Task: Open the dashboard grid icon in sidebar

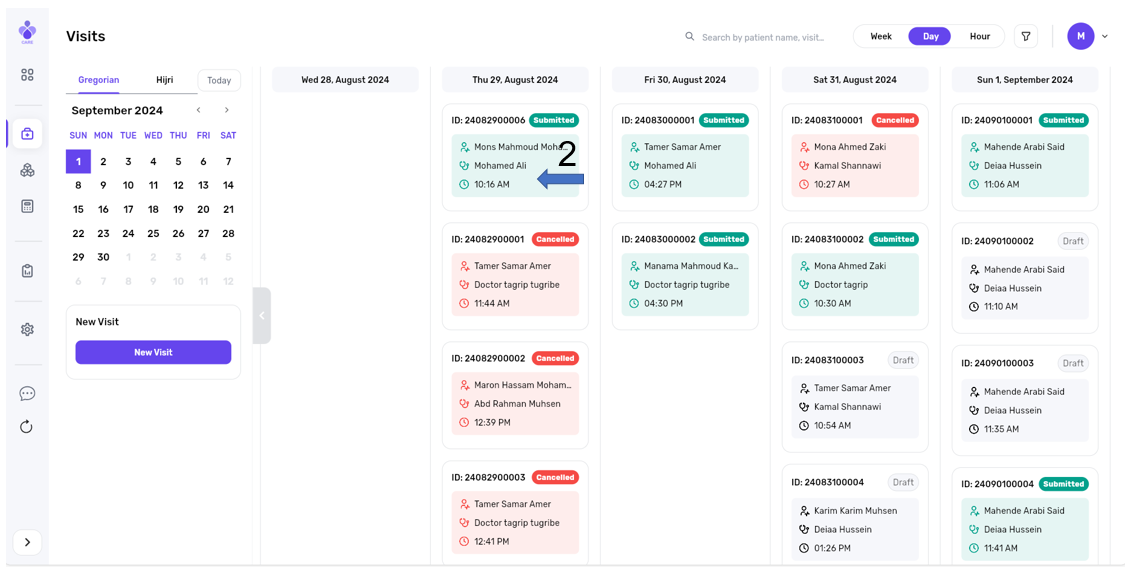Action: (27, 75)
